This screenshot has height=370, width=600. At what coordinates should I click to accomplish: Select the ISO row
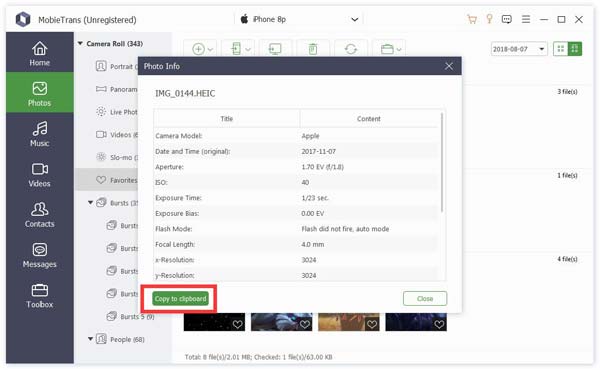pyautogui.click(x=296, y=183)
